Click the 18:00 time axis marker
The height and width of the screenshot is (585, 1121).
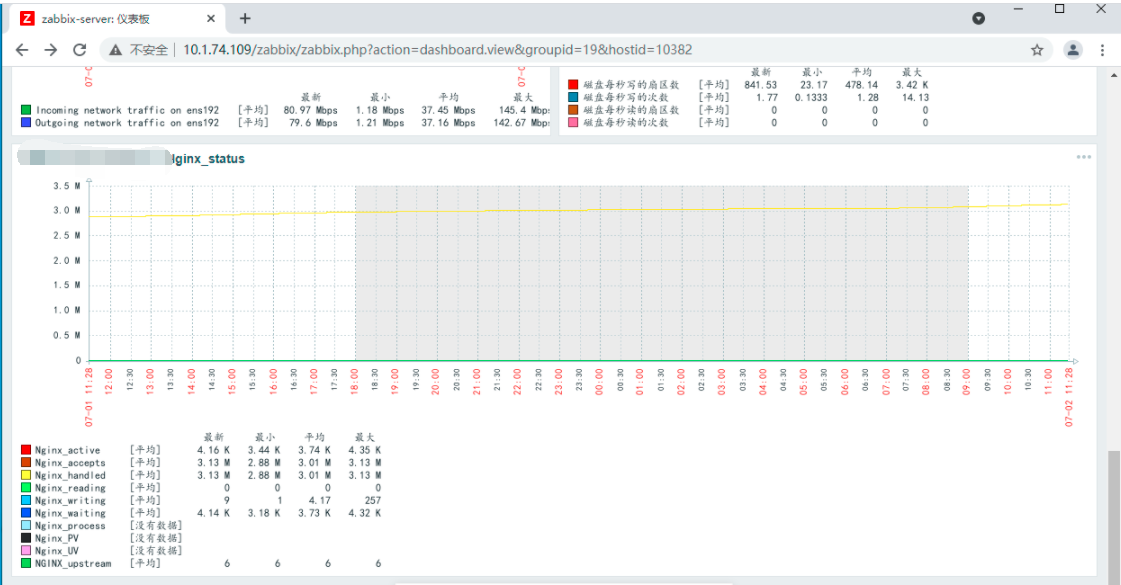355,382
